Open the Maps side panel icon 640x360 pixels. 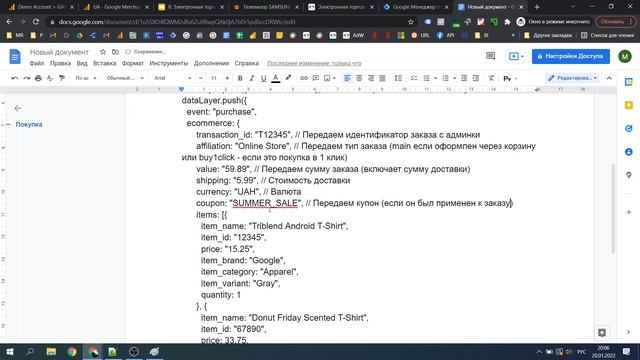pos(629,175)
